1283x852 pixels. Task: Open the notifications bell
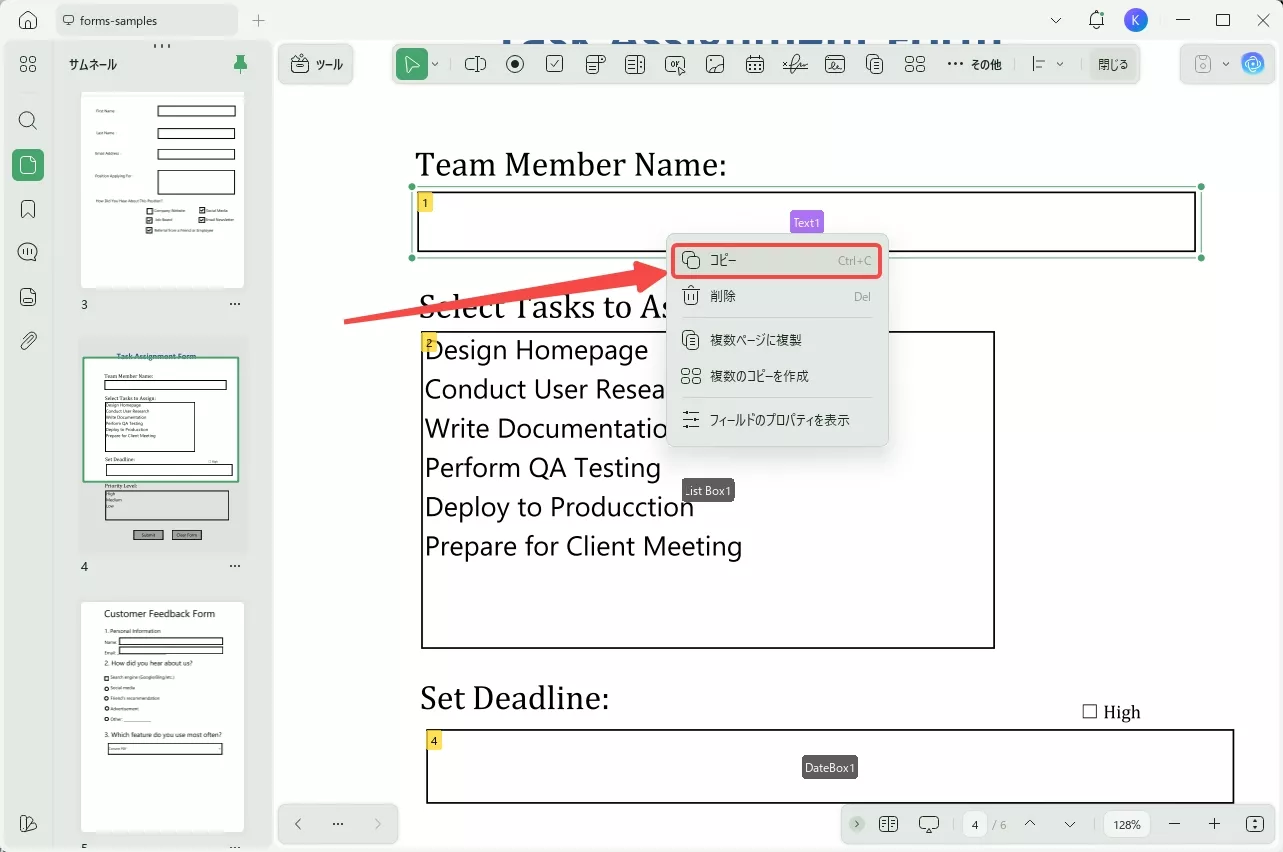1097,20
